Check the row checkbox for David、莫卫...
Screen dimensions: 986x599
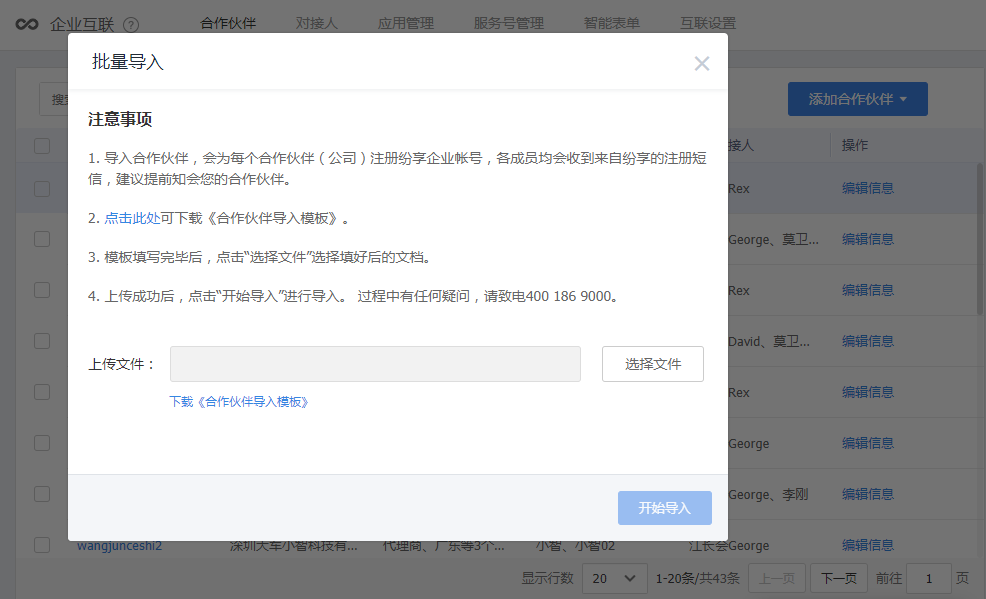tap(42, 341)
